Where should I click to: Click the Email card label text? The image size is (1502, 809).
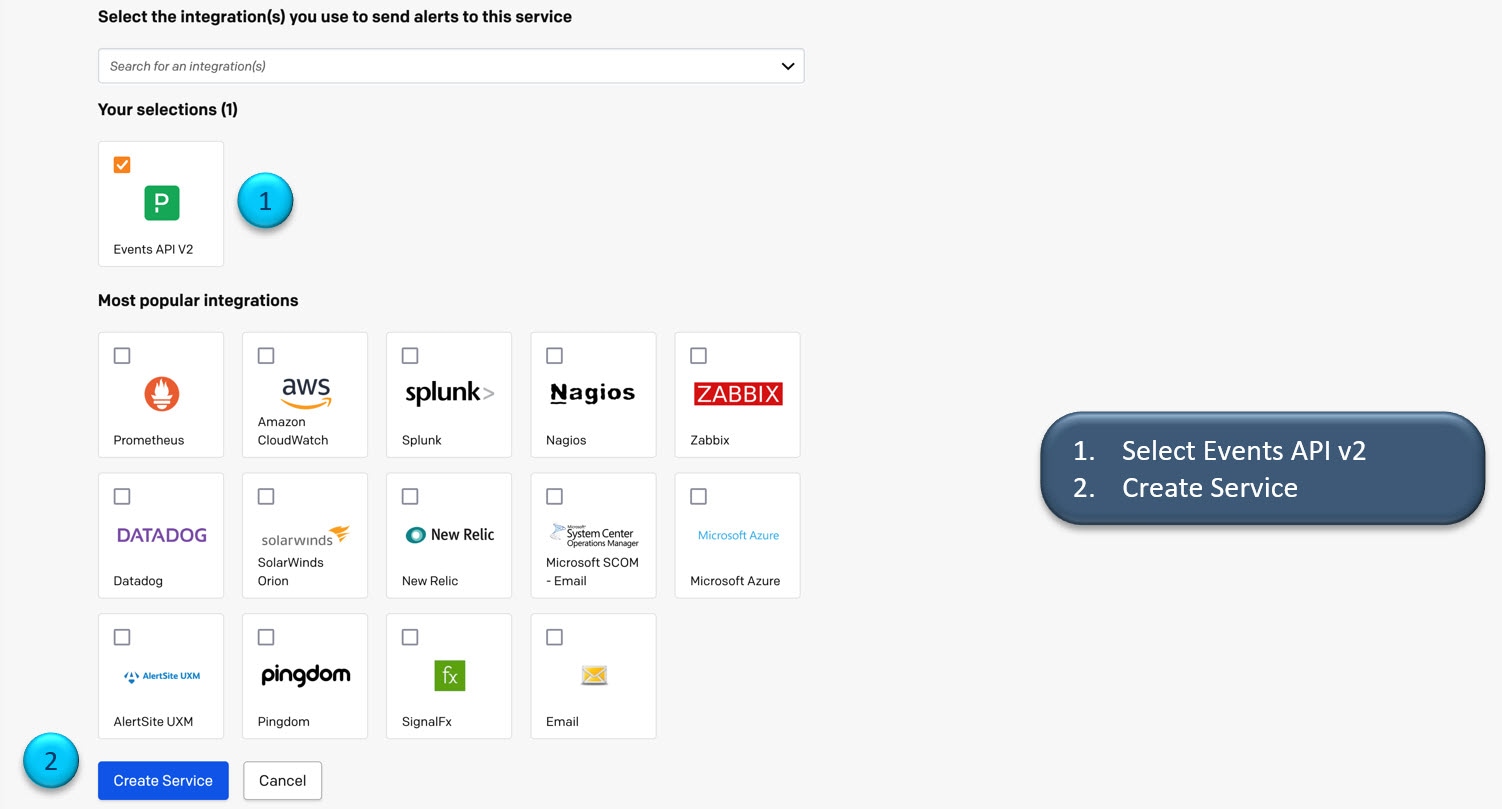[x=562, y=723]
